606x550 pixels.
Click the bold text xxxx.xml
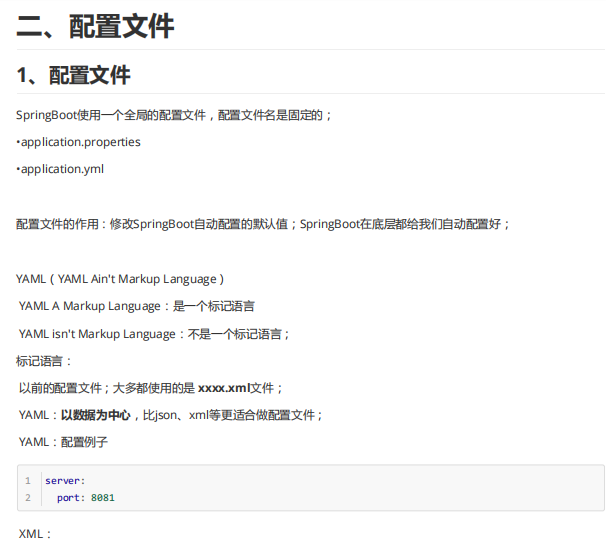[x=224, y=388]
